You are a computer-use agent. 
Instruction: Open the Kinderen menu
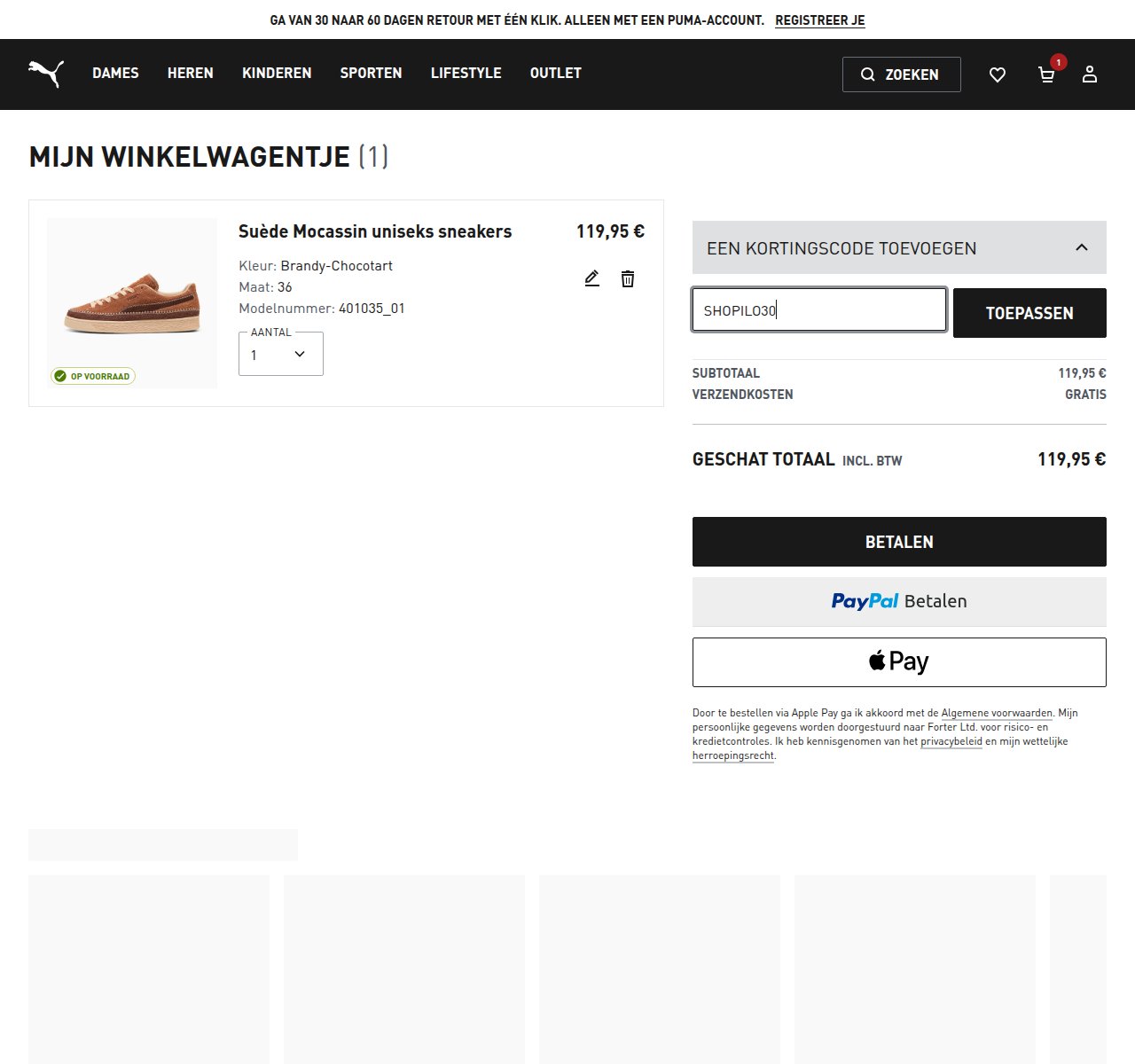277,73
